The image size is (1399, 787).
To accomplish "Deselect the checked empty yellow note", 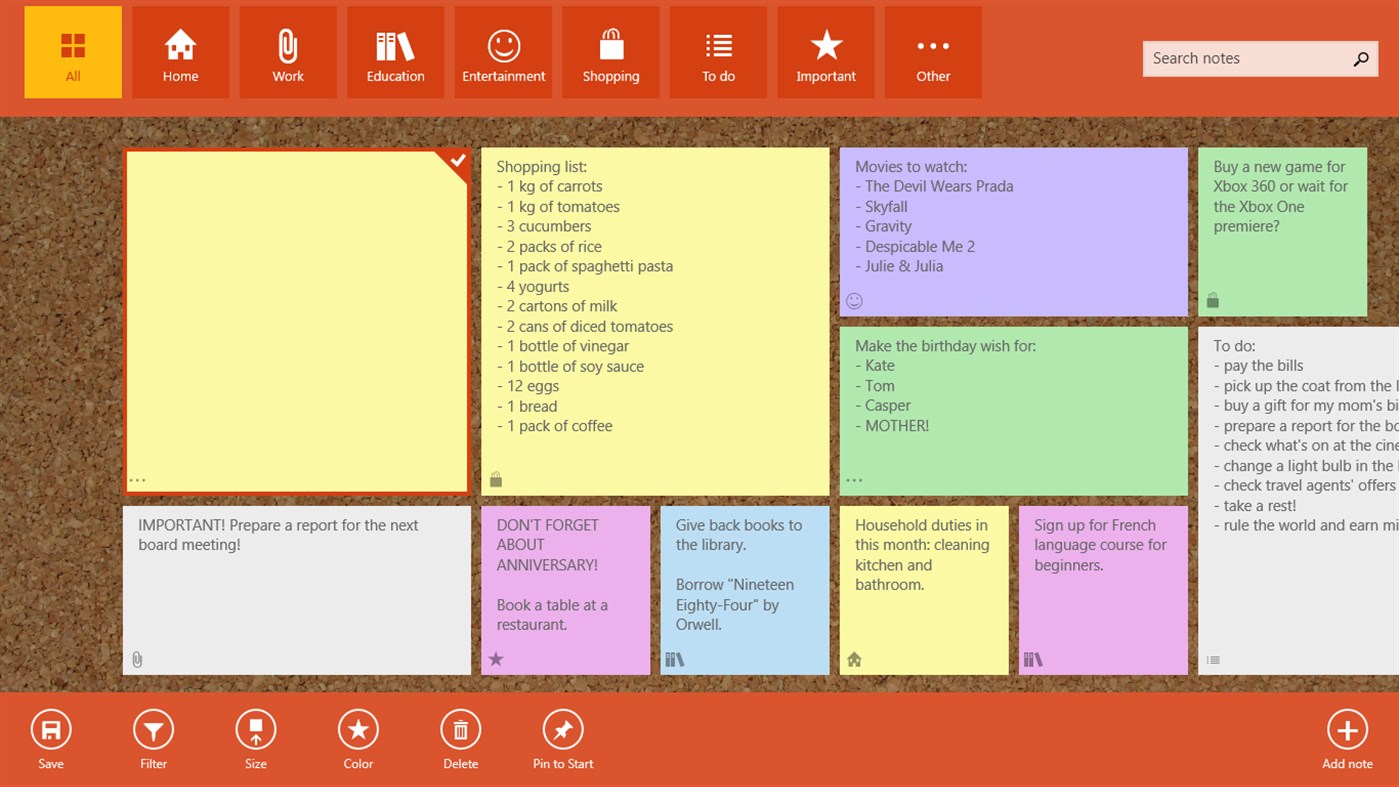I will tap(456, 160).
